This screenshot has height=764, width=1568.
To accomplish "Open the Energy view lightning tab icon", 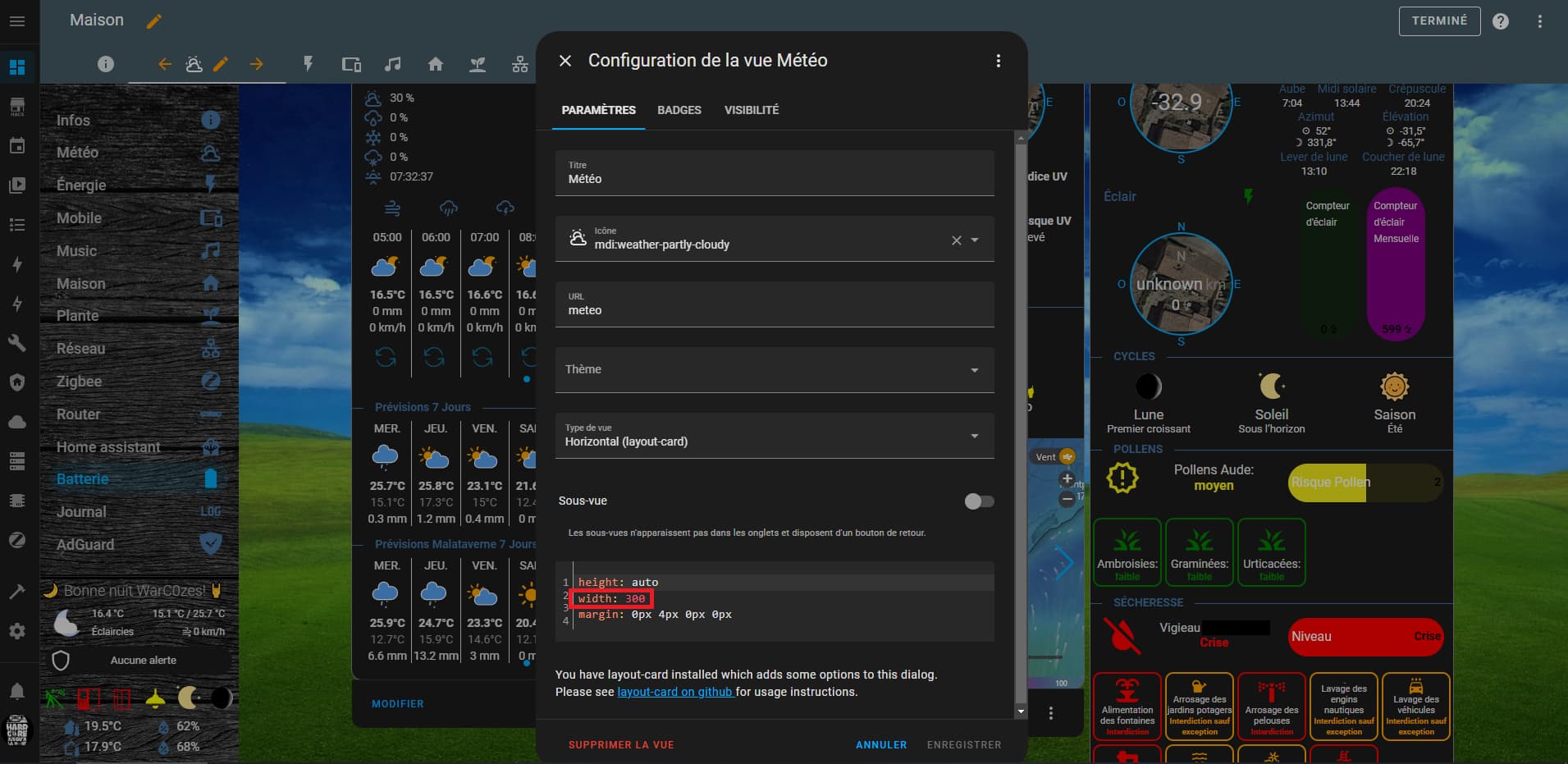I will point(309,64).
